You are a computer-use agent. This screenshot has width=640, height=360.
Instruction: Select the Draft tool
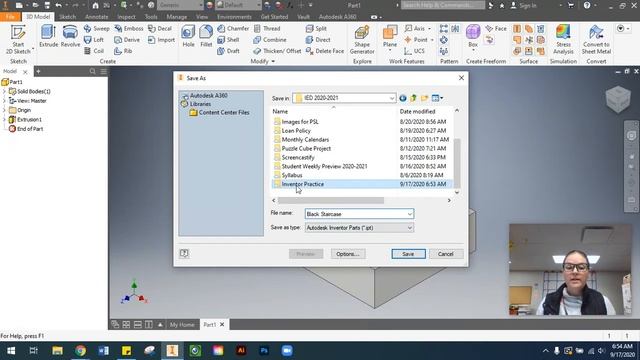click(x=228, y=51)
